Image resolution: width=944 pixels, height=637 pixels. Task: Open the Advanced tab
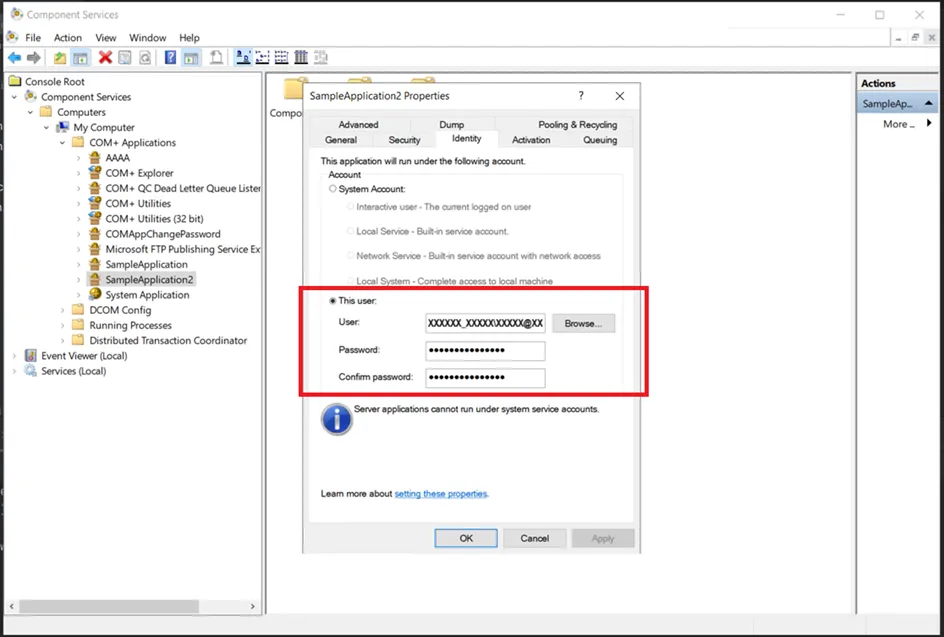[358, 124]
